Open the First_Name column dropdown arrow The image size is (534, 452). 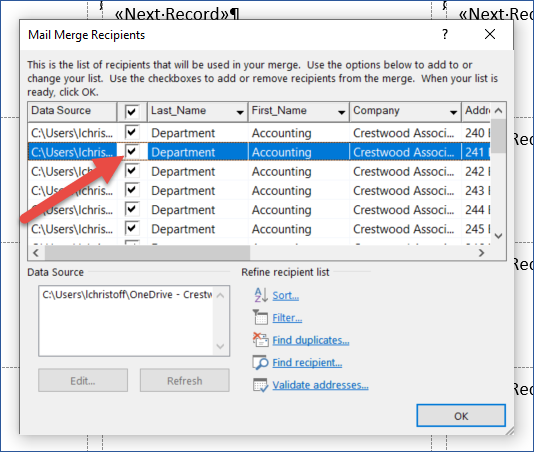341,112
